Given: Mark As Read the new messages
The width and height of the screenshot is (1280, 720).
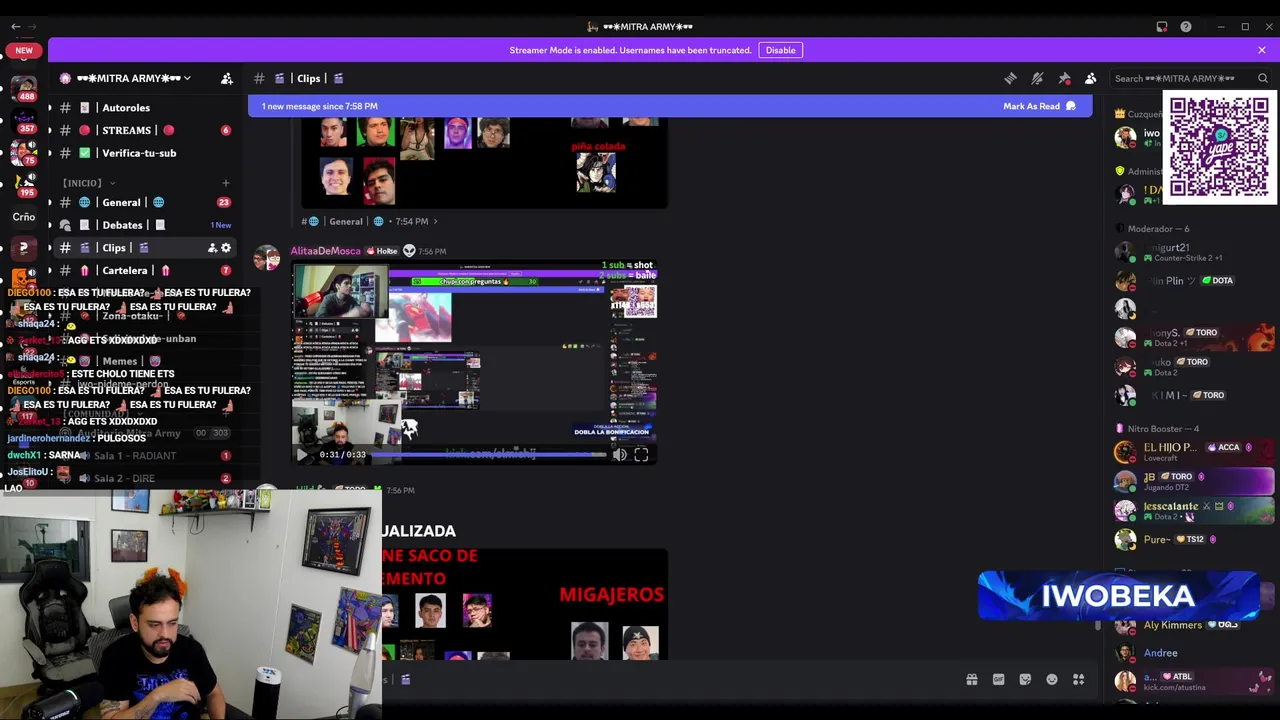Looking at the screenshot, I should pyautogui.click(x=1039, y=106).
